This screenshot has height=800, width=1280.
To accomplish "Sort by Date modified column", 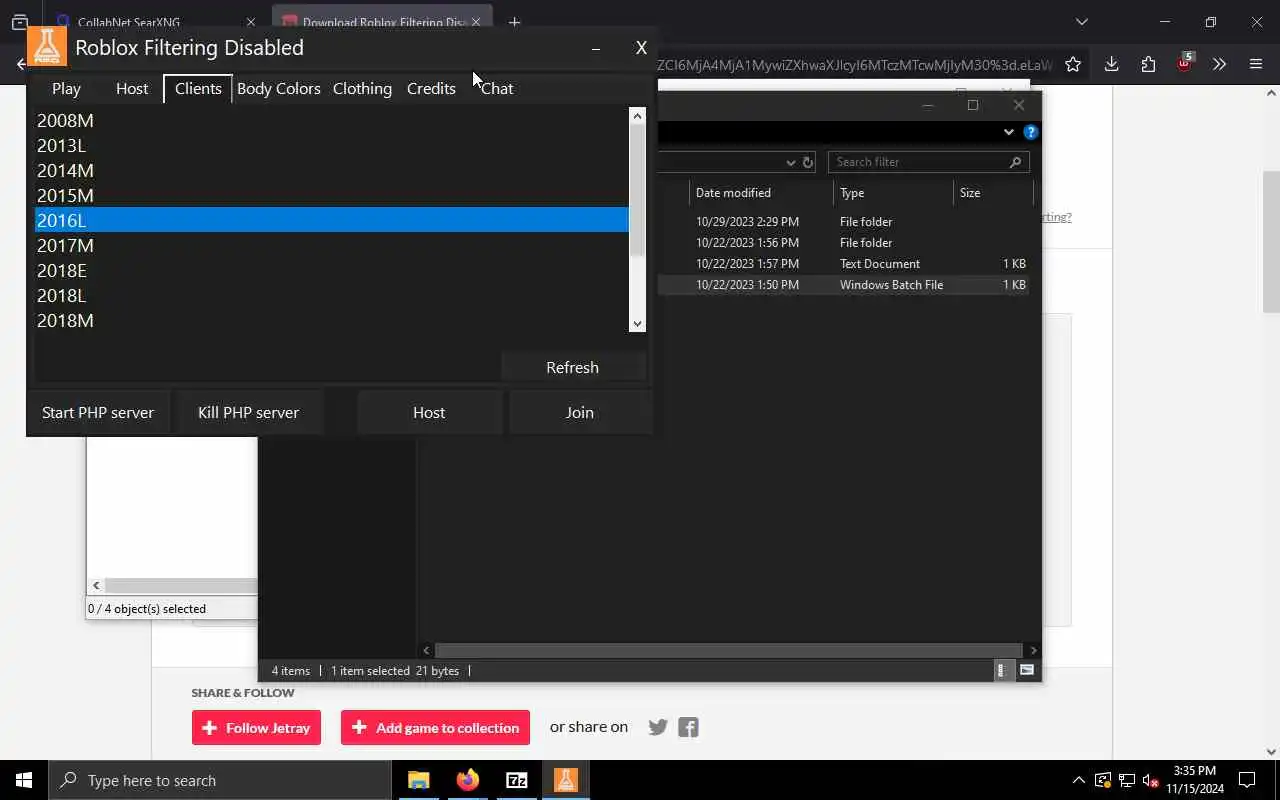I will [x=760, y=193].
